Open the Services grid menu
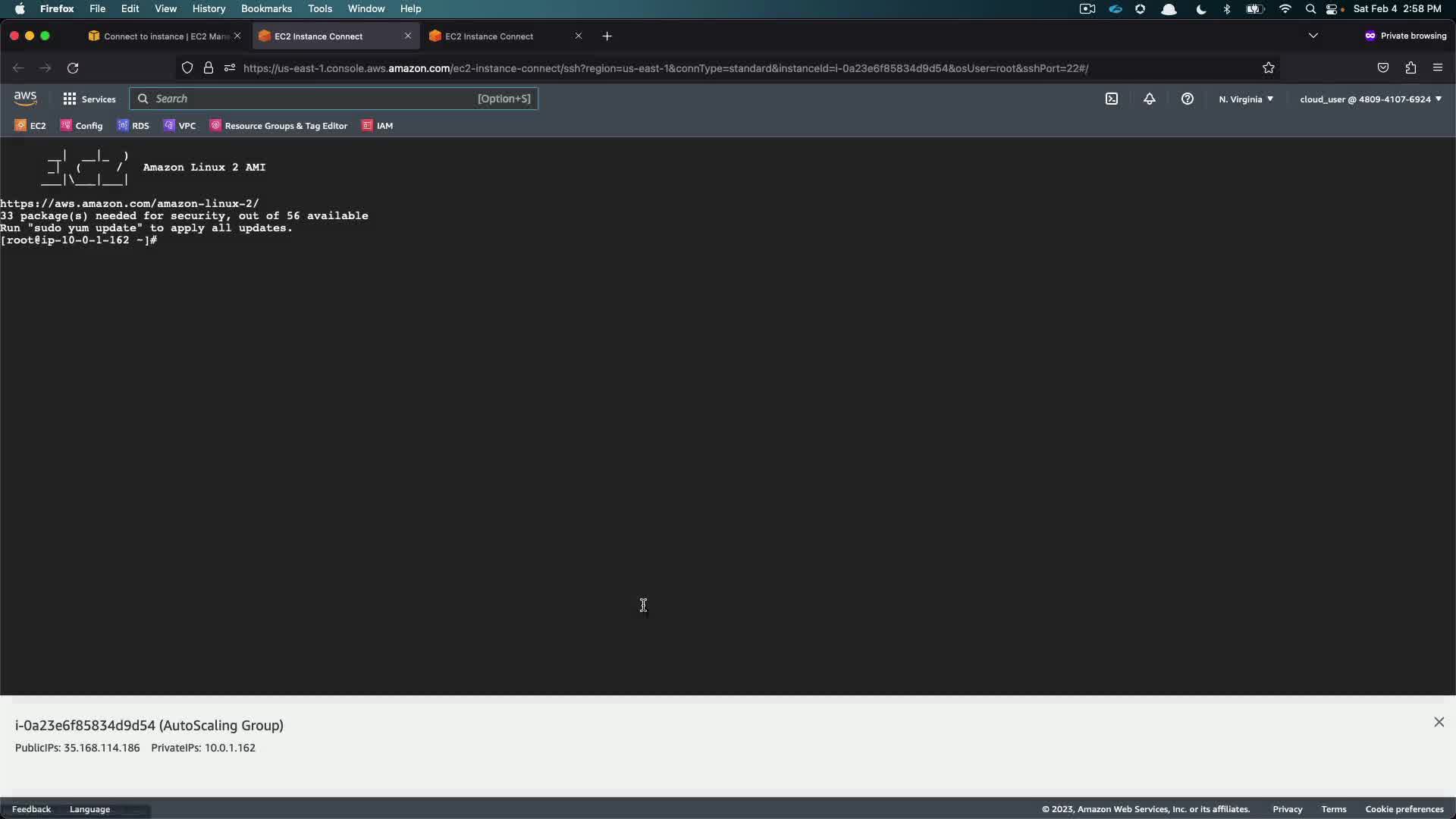 [89, 99]
